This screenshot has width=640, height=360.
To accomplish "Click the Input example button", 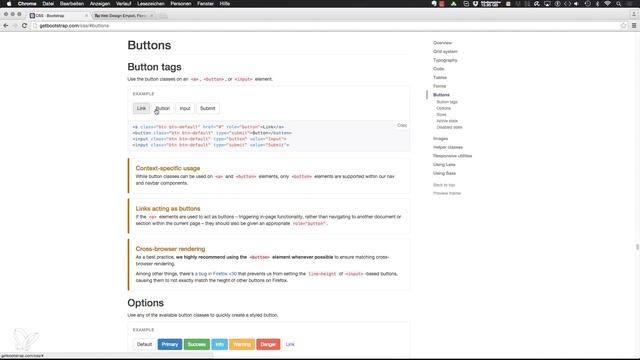I will [185, 108].
